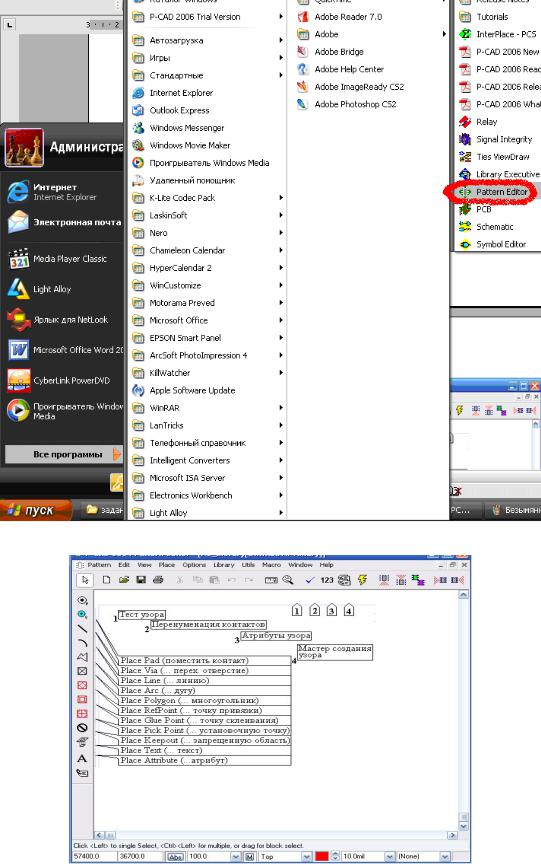Toggle the M units button in status bar
Screen dimensions: 541x864
click(250, 857)
